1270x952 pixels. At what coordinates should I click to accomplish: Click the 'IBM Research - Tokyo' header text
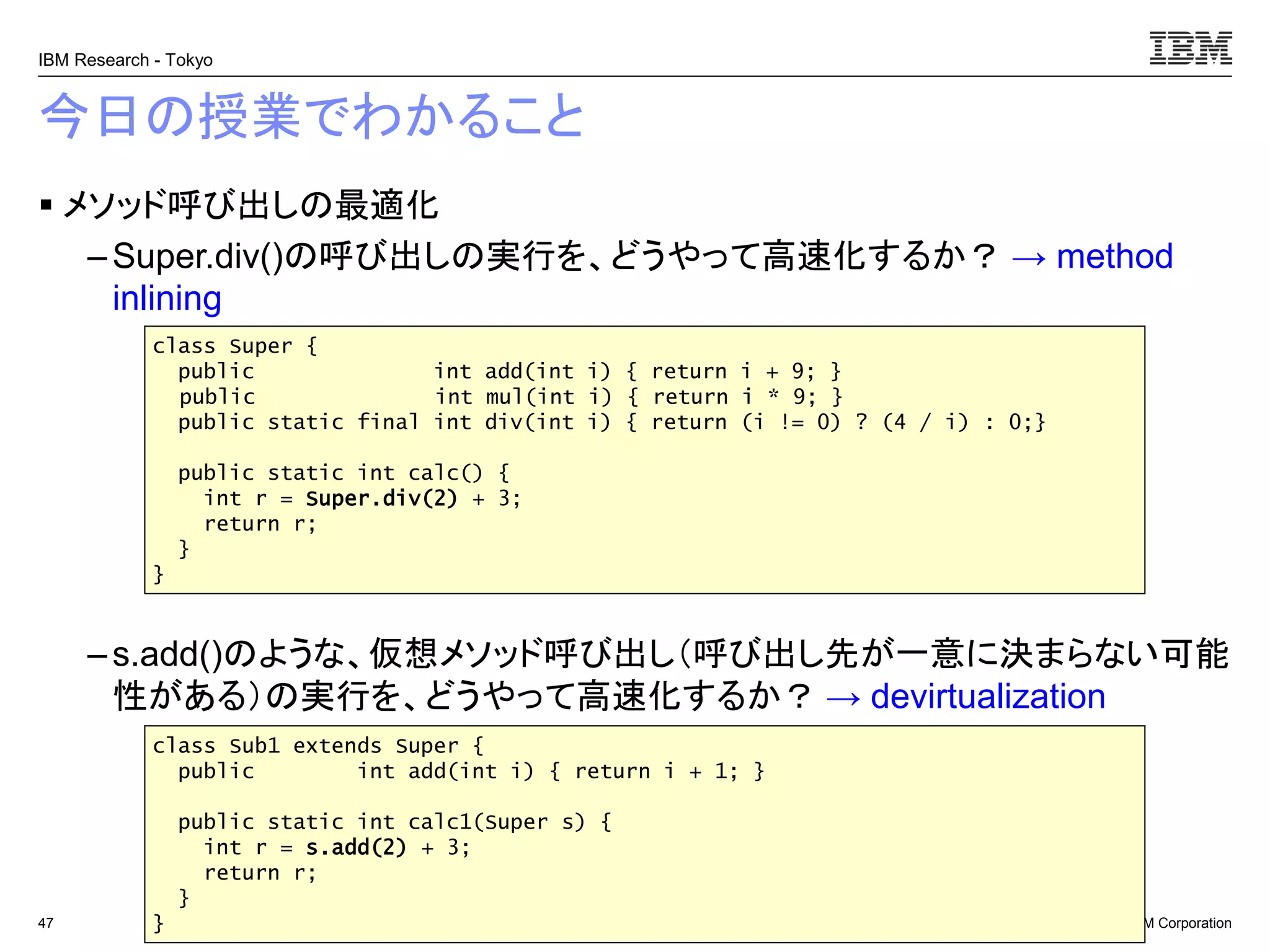[125, 60]
